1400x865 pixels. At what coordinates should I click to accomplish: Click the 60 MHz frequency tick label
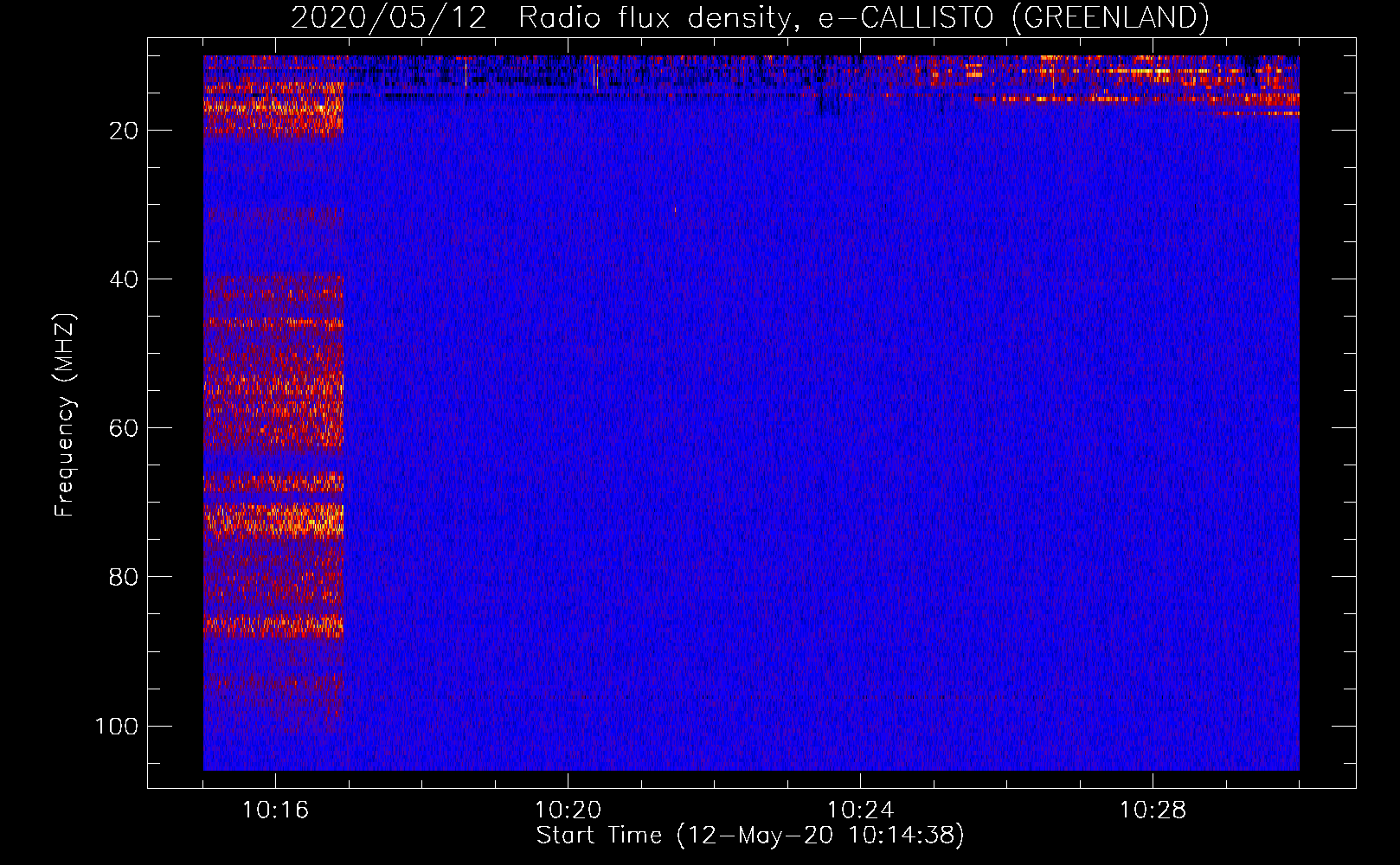click(x=124, y=428)
